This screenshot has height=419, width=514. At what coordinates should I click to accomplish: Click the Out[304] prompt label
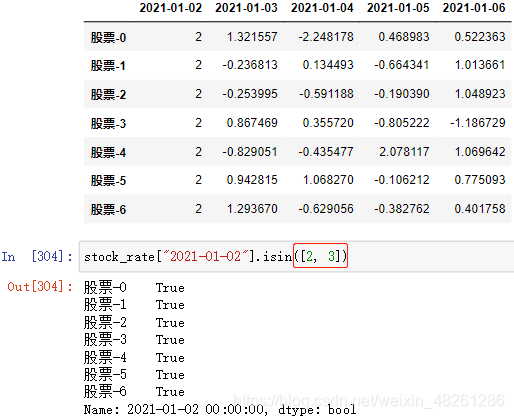[40, 286]
